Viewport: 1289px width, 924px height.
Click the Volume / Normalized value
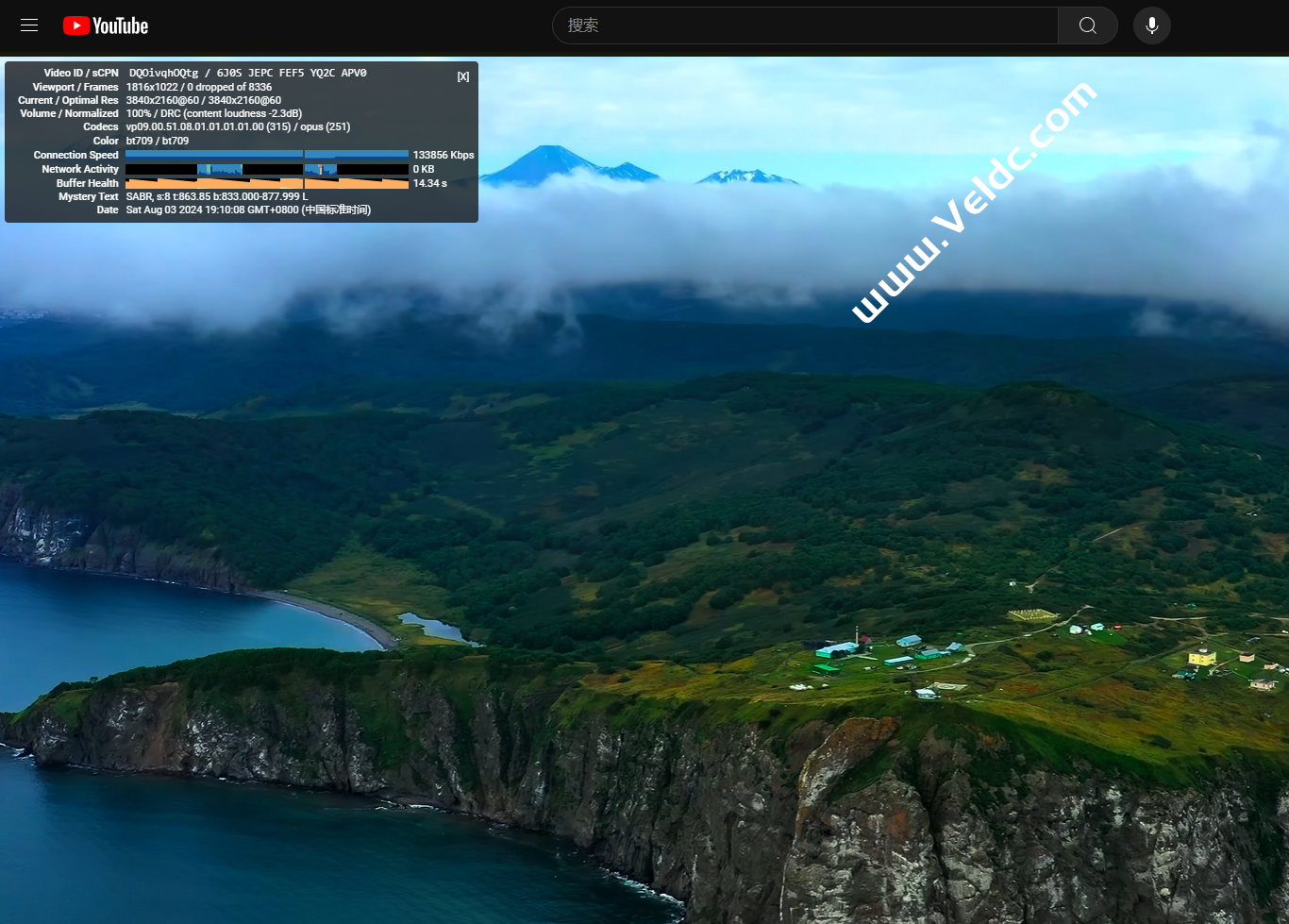[x=213, y=113]
